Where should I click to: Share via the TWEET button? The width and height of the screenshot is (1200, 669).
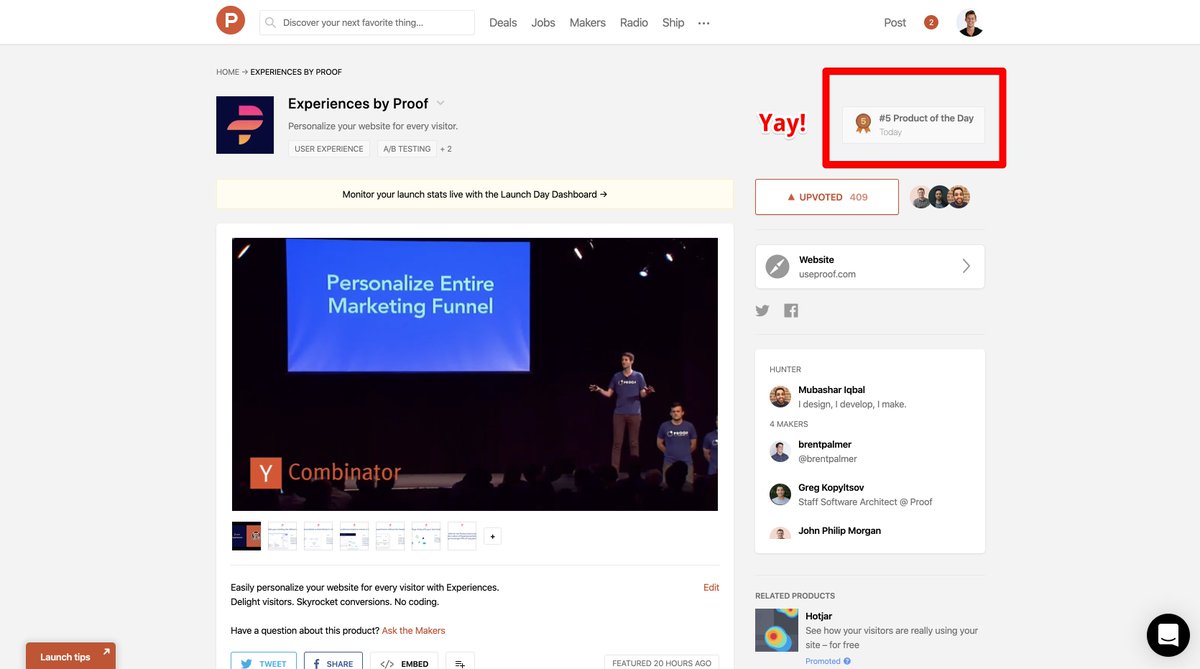[264, 663]
